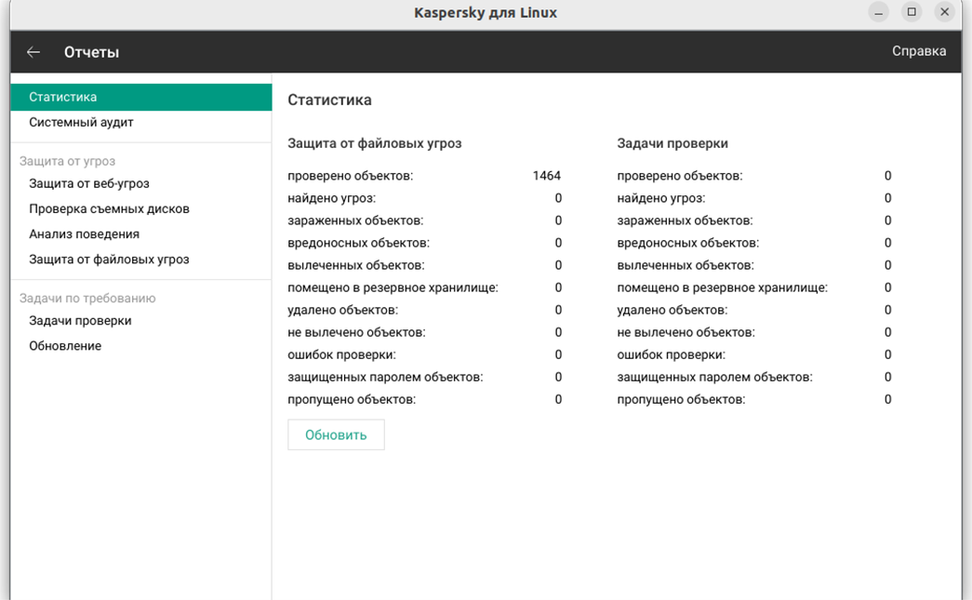The height and width of the screenshot is (600, 972).
Task: Click the Задачи проверки column heading
Action: click(672, 144)
